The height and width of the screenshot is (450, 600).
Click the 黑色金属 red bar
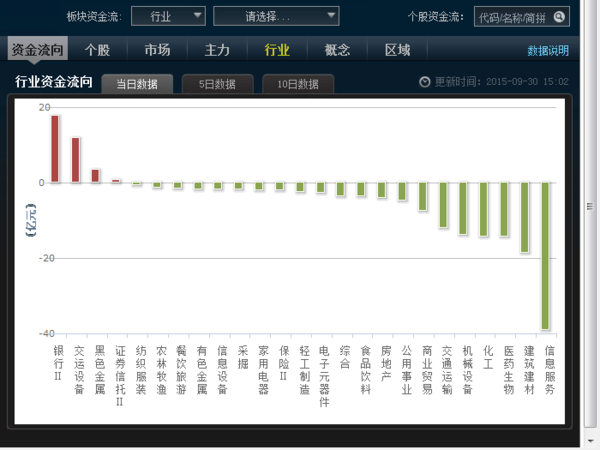point(95,176)
